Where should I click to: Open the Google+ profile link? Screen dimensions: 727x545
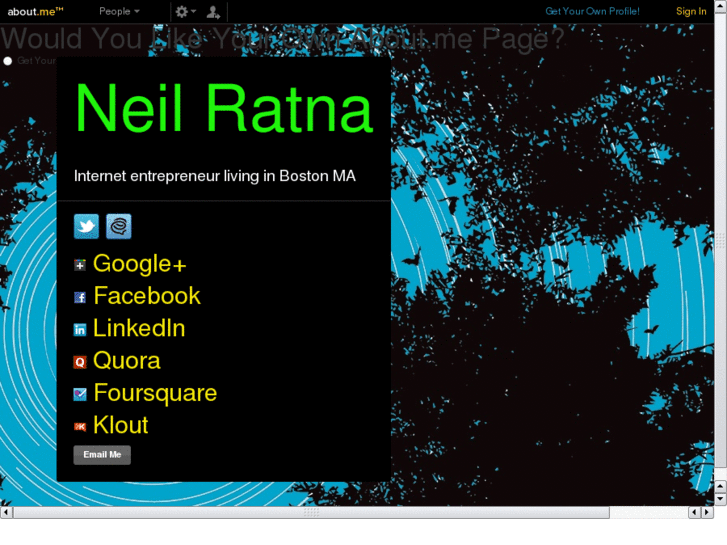coord(140,264)
